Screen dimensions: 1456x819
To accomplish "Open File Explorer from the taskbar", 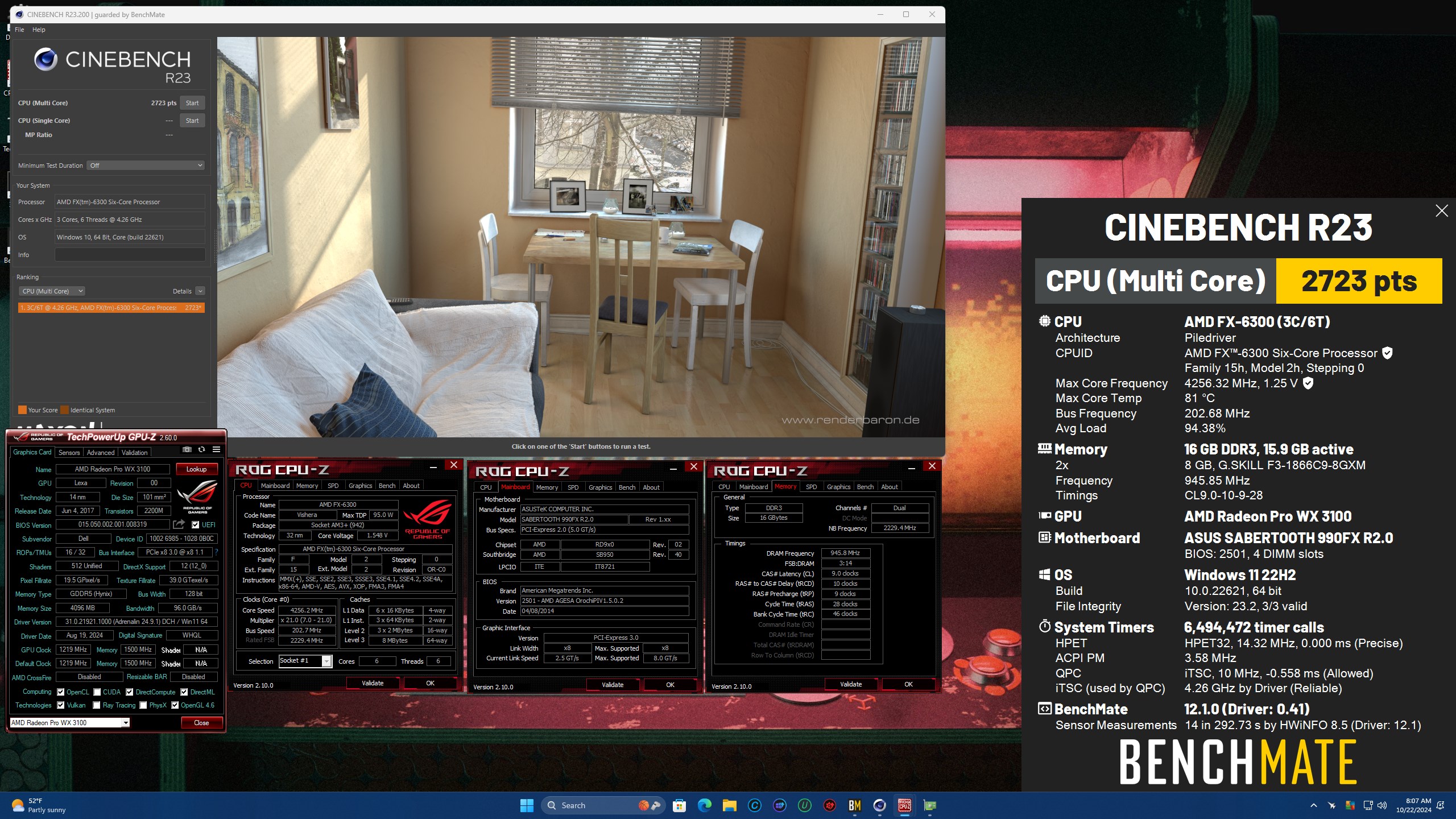I will click(x=729, y=805).
